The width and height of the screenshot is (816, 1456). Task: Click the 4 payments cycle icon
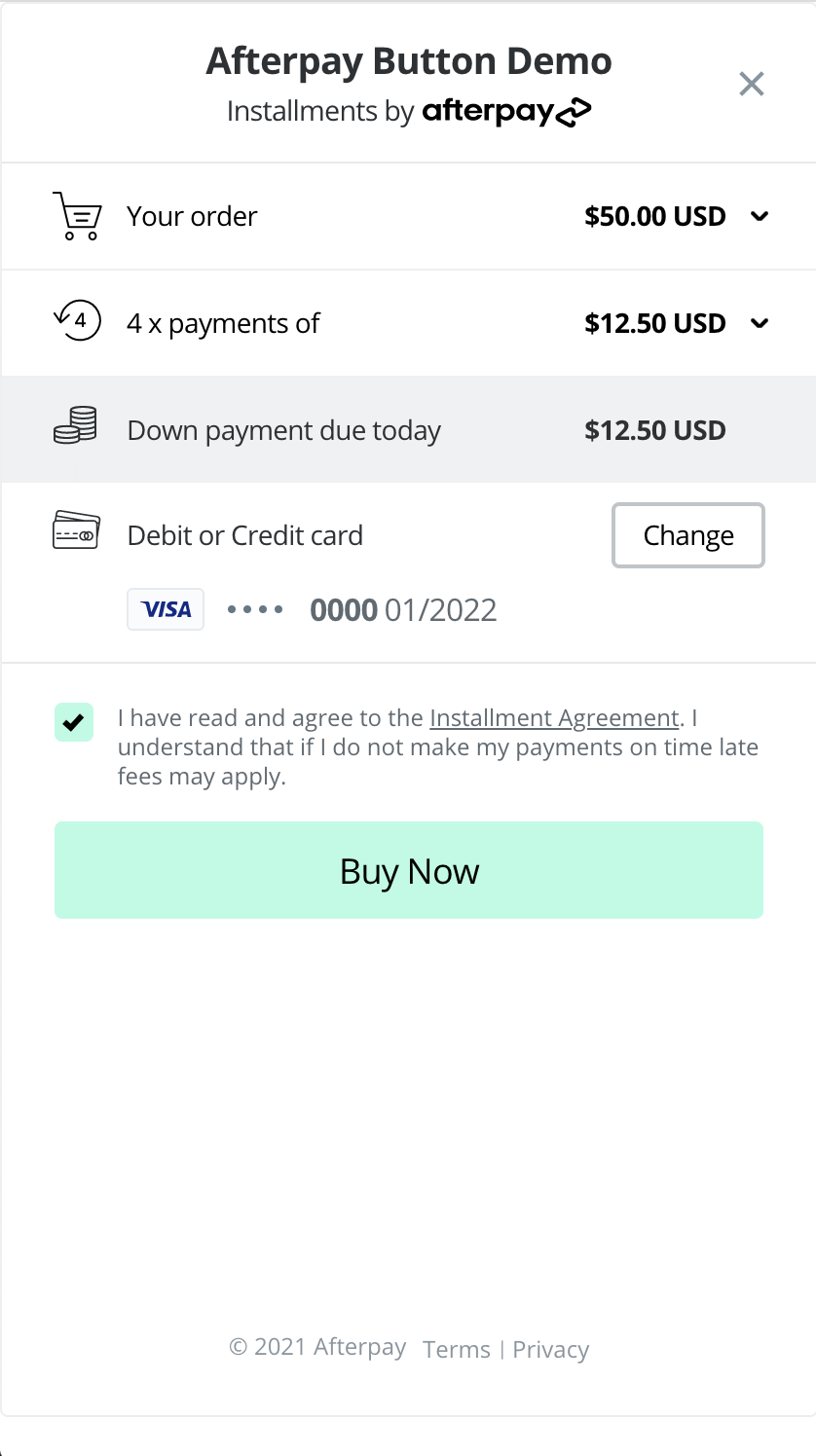coord(77,321)
